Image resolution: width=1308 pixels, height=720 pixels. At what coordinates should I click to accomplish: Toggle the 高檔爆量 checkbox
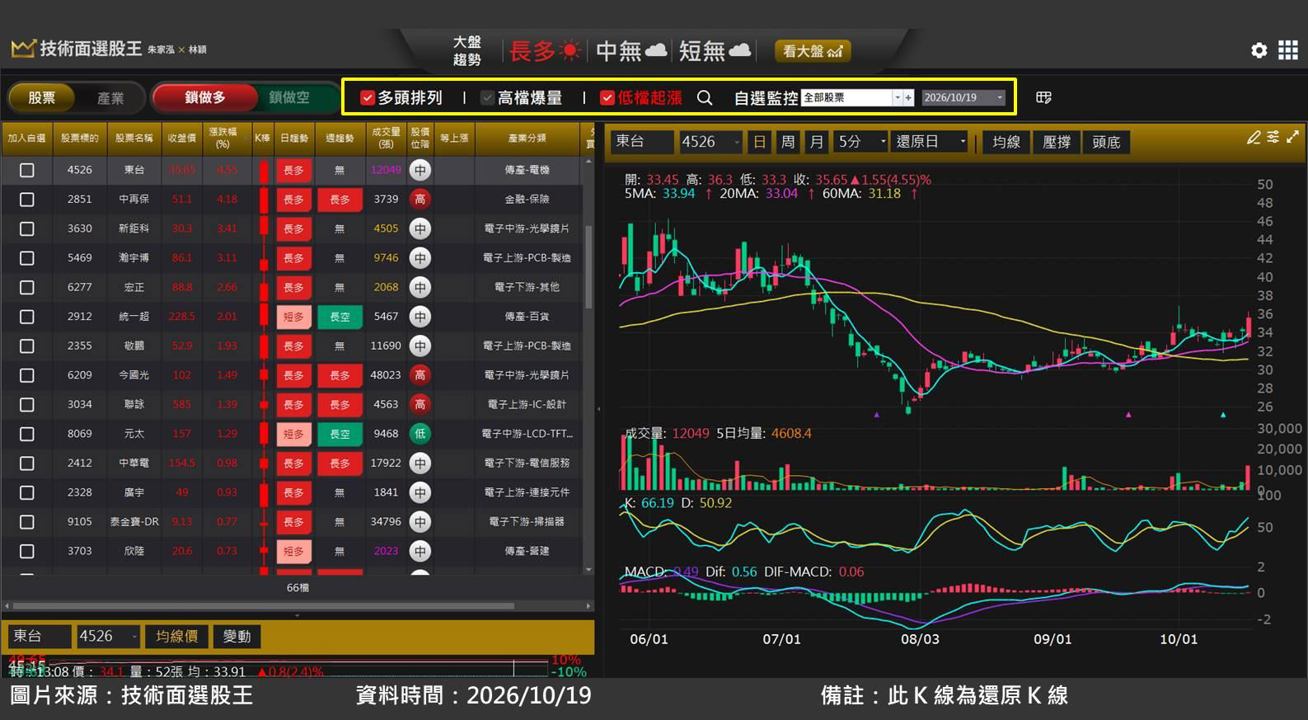click(x=487, y=98)
